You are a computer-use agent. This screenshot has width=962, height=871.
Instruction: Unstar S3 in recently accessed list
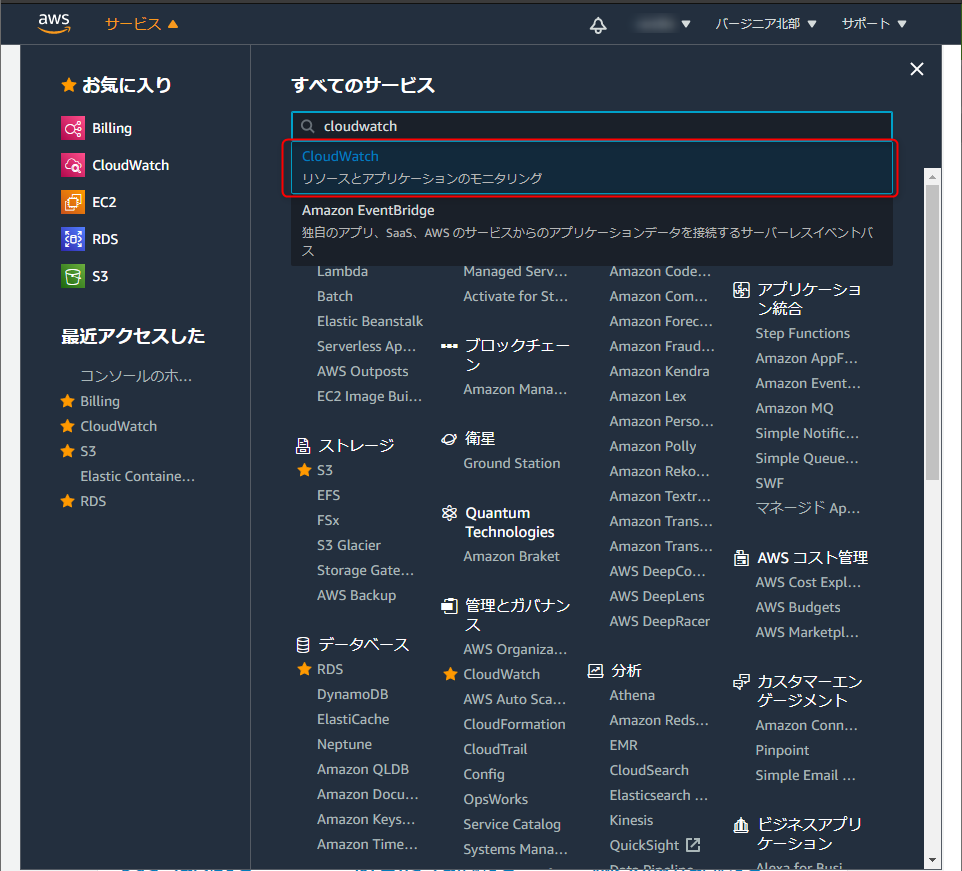tap(67, 451)
